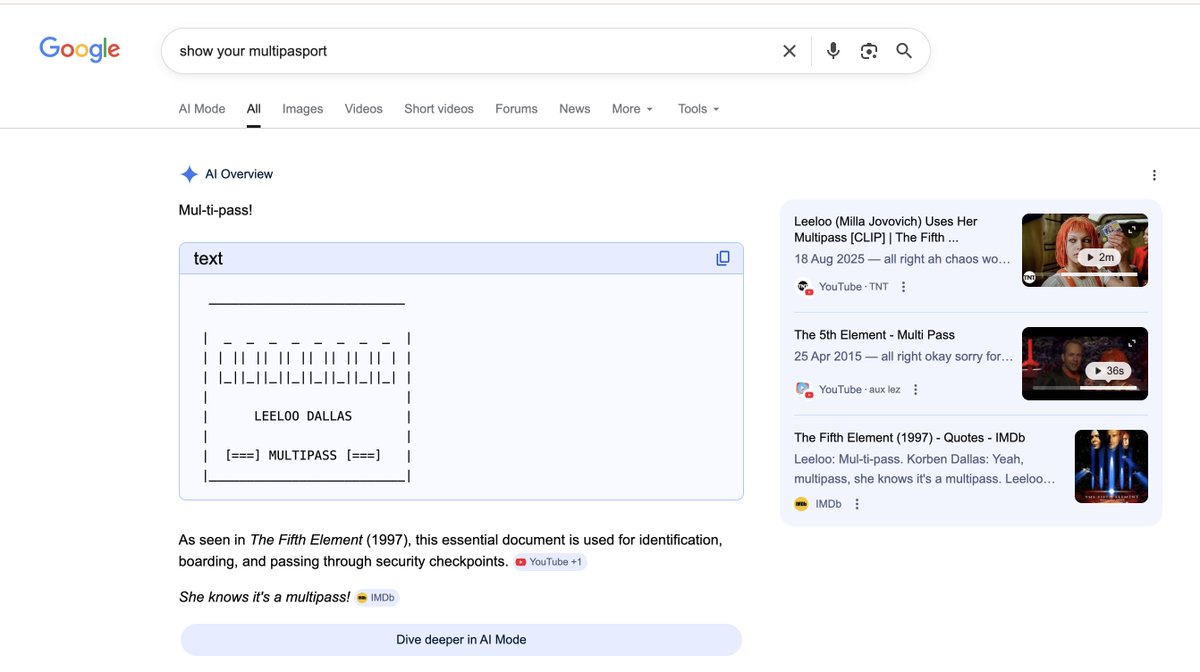Open the IMDb source chip after quote
The width and height of the screenshot is (1200, 672).
tap(377, 598)
